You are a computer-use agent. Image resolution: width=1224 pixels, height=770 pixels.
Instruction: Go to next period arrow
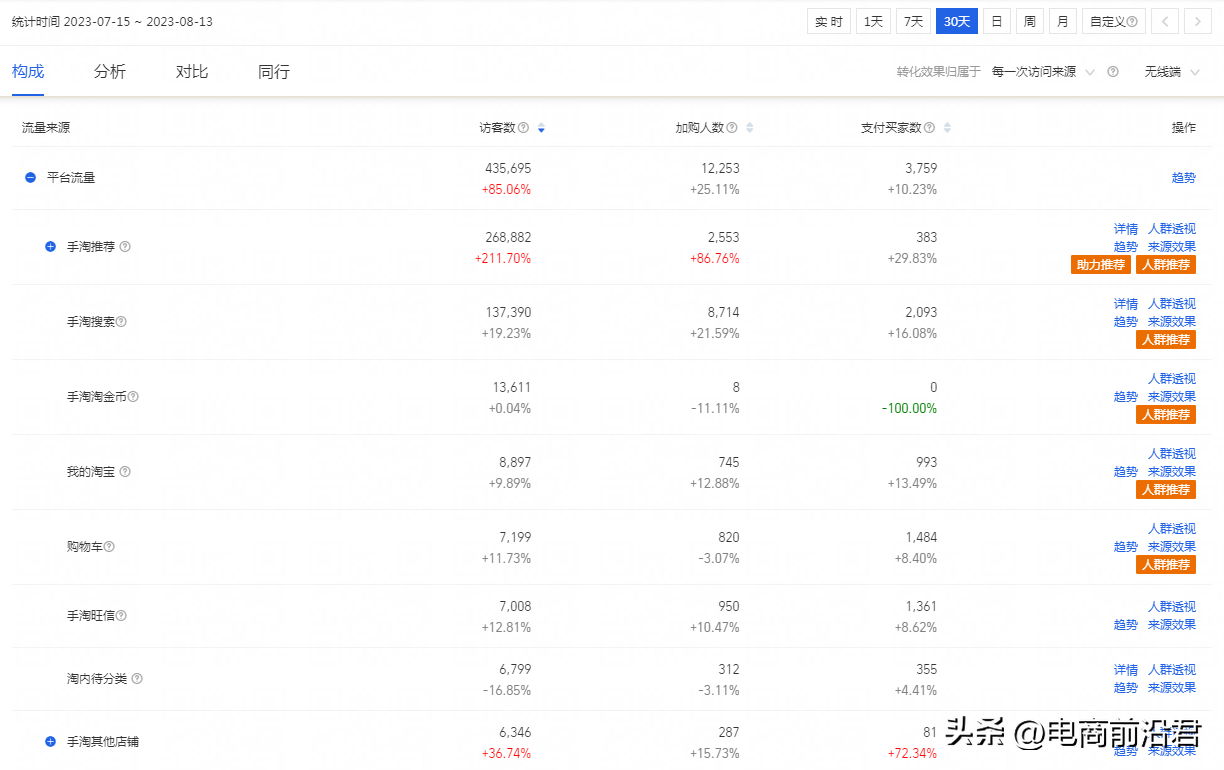click(1197, 21)
